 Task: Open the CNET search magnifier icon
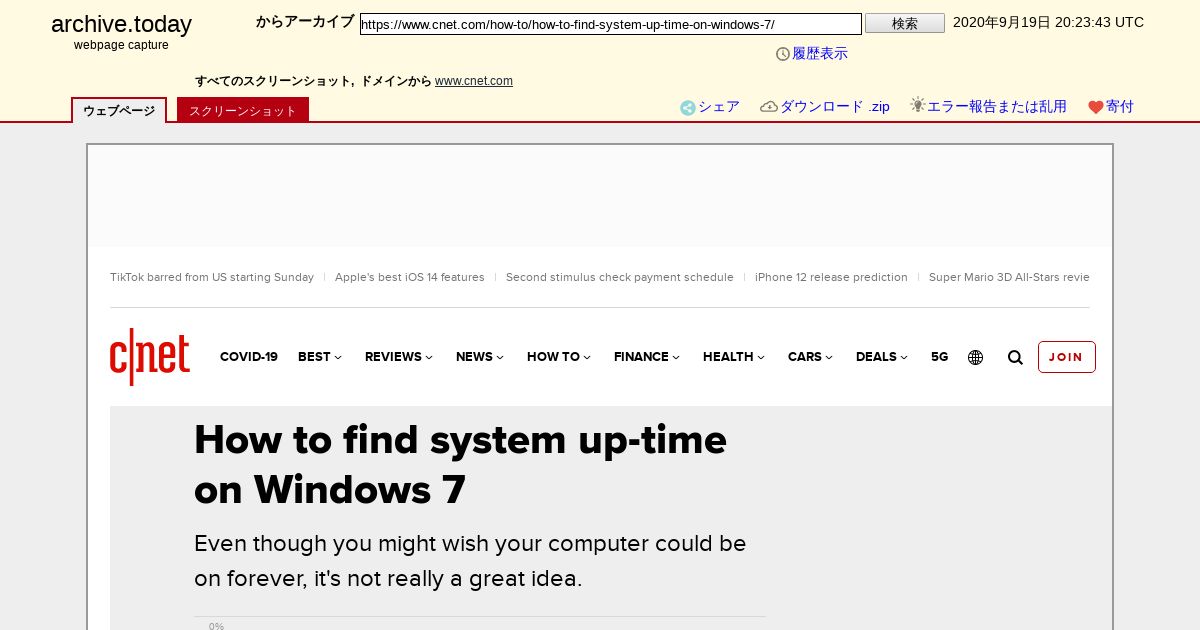(1015, 357)
